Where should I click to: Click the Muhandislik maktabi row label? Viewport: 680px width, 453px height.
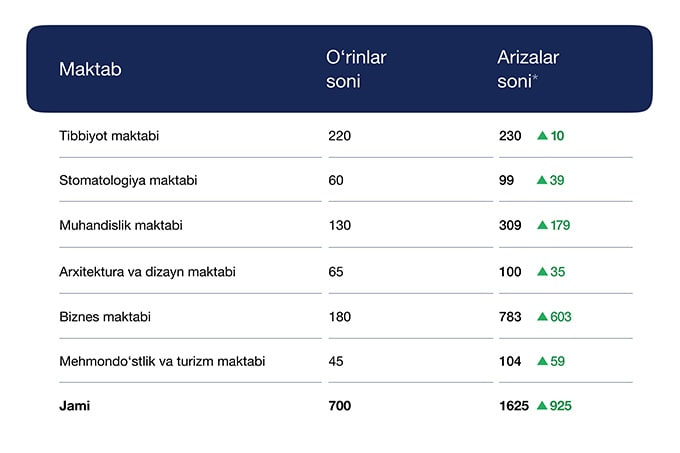(120, 225)
